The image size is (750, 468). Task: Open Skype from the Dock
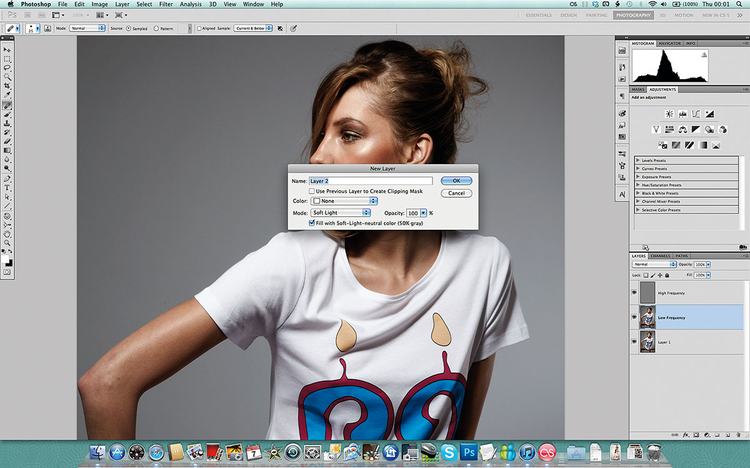click(x=449, y=452)
